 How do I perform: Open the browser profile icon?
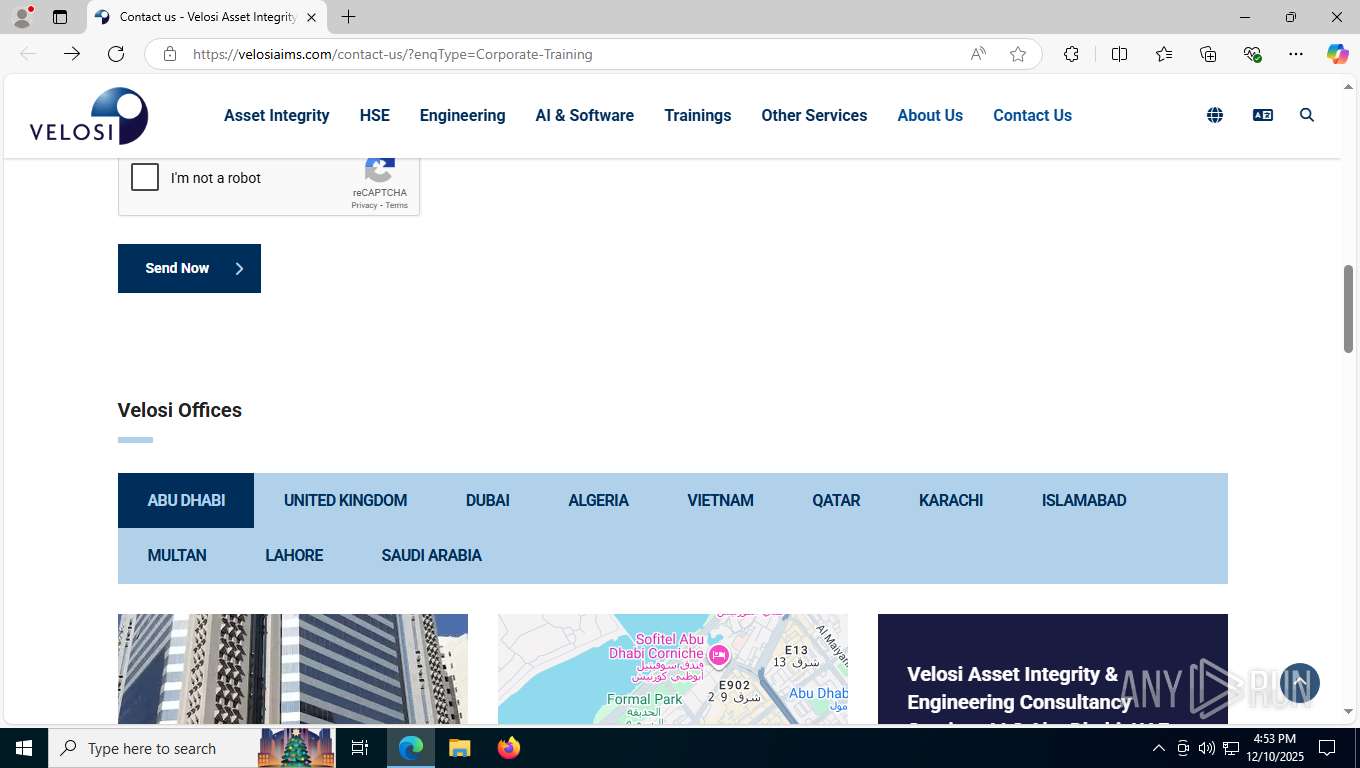pos(21,17)
